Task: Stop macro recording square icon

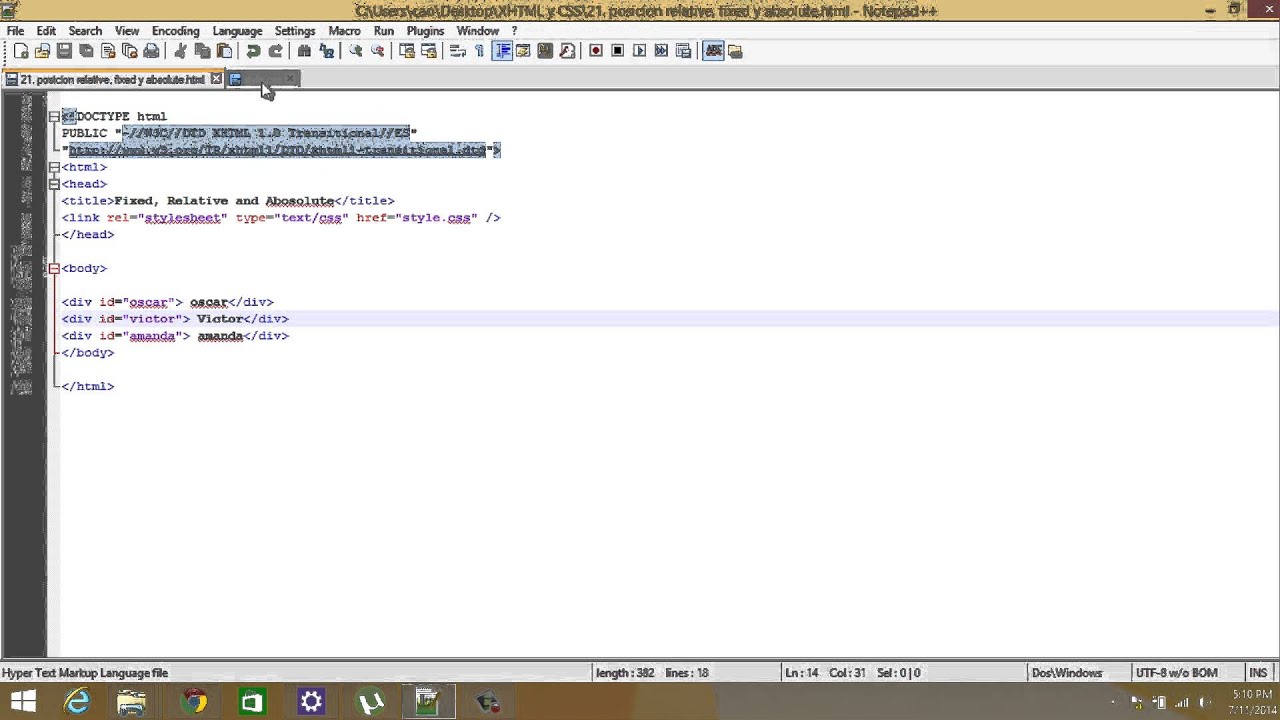Action: click(618, 51)
